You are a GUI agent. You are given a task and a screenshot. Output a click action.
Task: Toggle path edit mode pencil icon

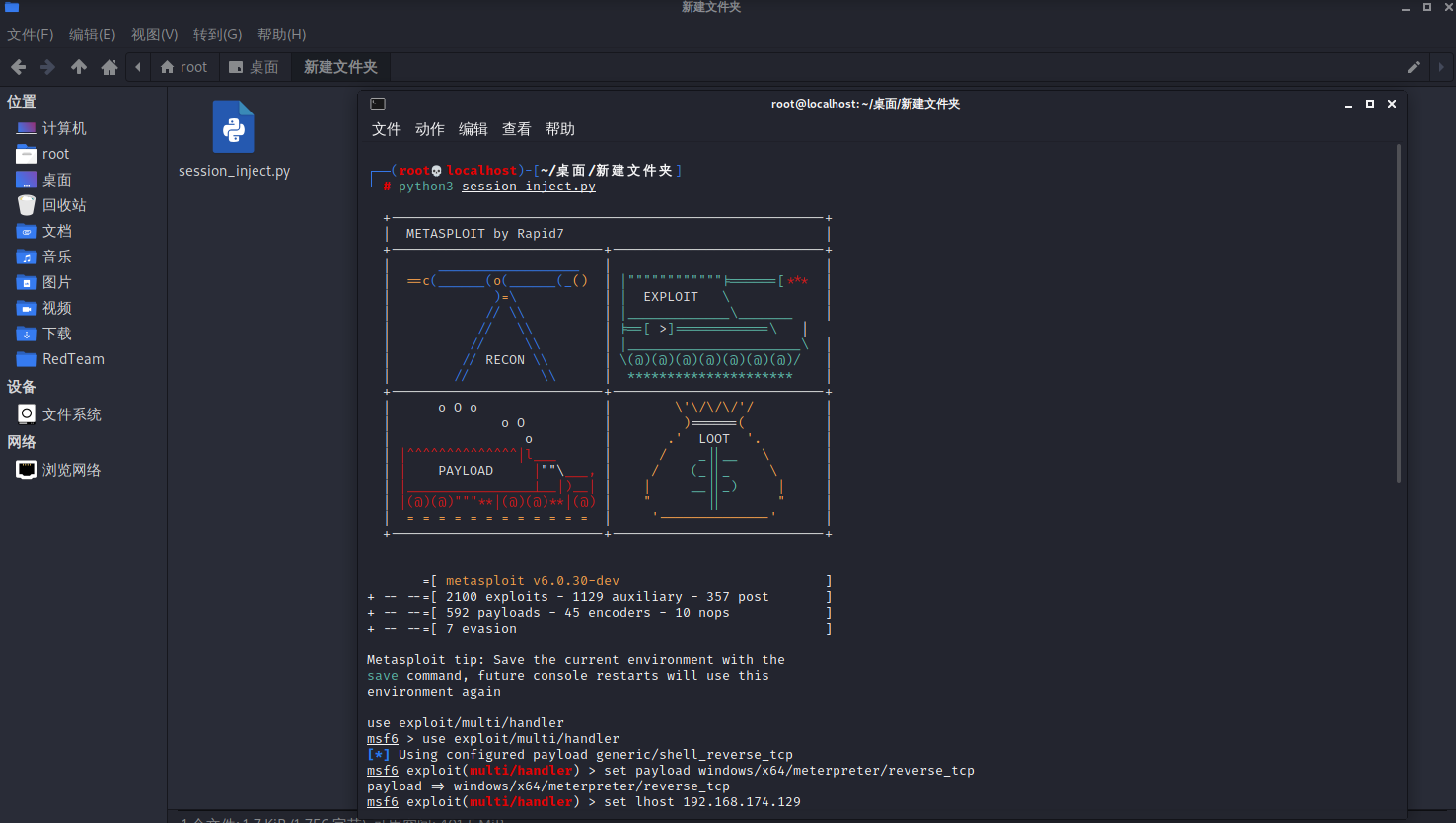(x=1414, y=67)
